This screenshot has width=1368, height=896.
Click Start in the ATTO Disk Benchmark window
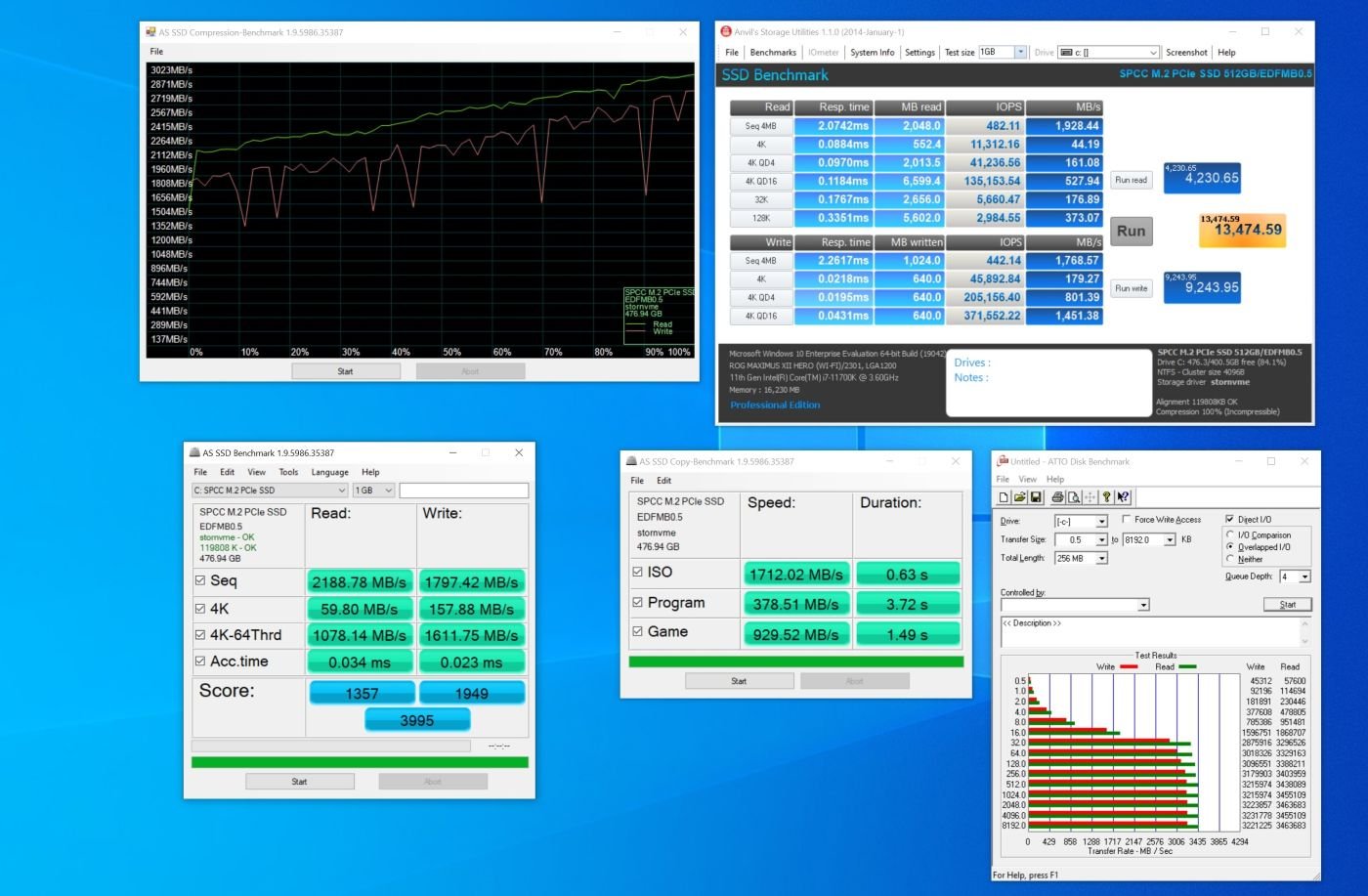(x=1288, y=605)
